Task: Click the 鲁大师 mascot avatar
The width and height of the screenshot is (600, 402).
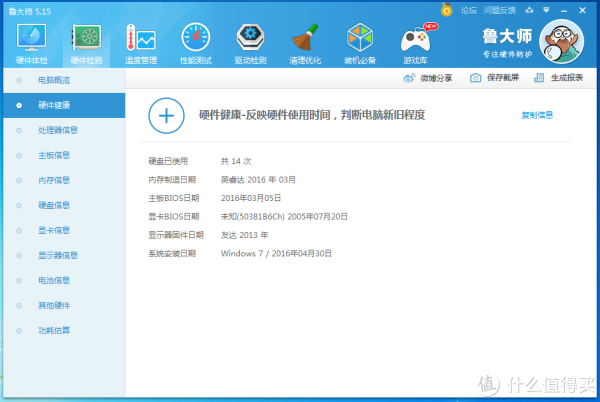Action: tap(561, 41)
